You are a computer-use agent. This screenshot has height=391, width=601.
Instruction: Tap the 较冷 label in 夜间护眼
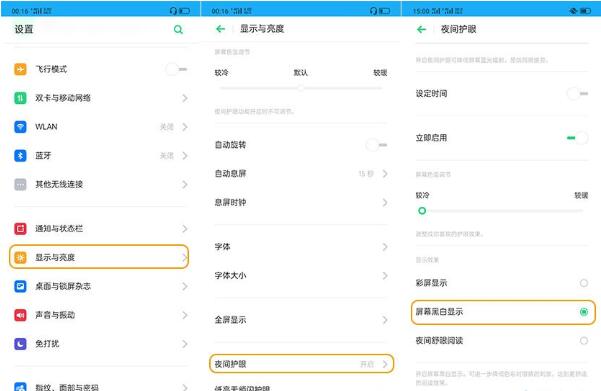(x=422, y=196)
